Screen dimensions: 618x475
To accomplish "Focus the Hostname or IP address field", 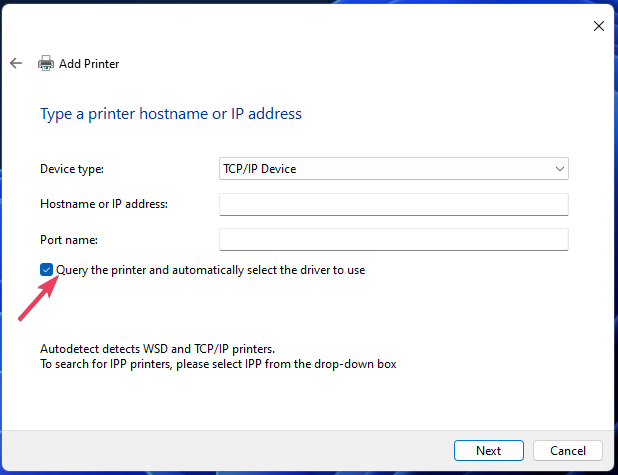I will tap(394, 204).
